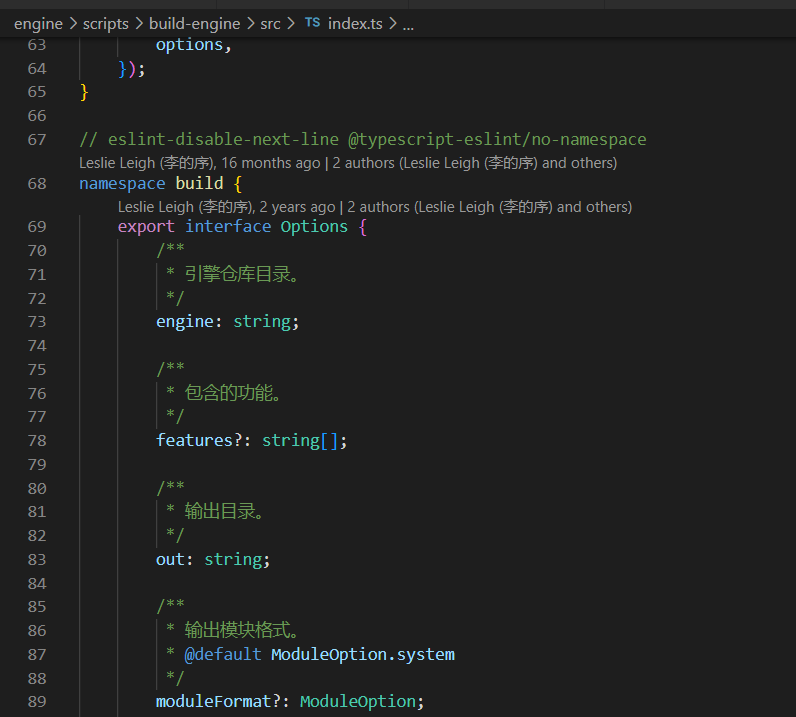Click line number 73 in the gutter
This screenshot has height=717, width=796.
(x=37, y=322)
